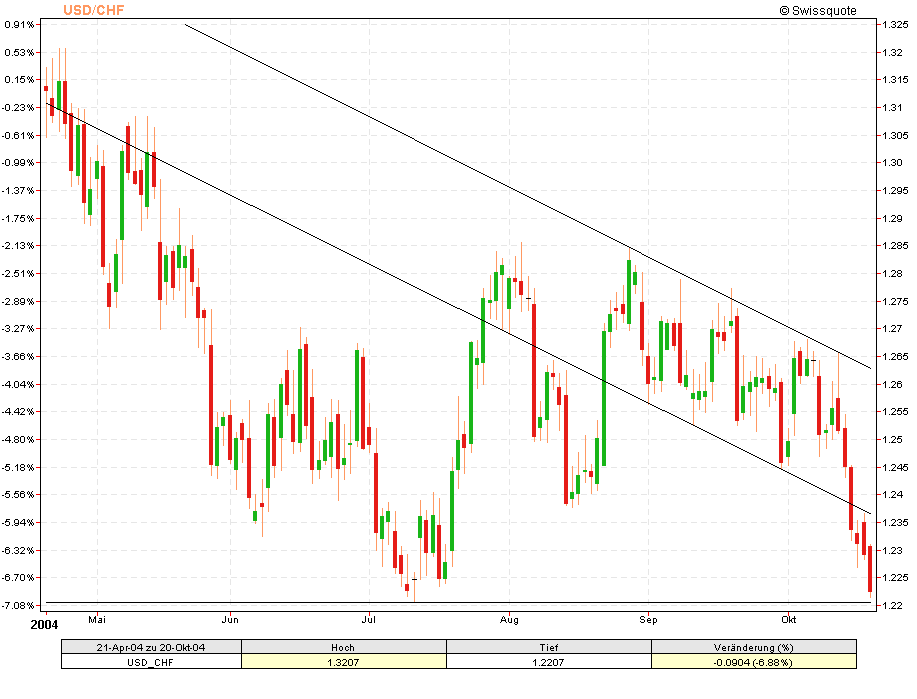This screenshot has height=699, width=917.
Task: Click the 1.325 price axis label
Action: tap(895, 25)
